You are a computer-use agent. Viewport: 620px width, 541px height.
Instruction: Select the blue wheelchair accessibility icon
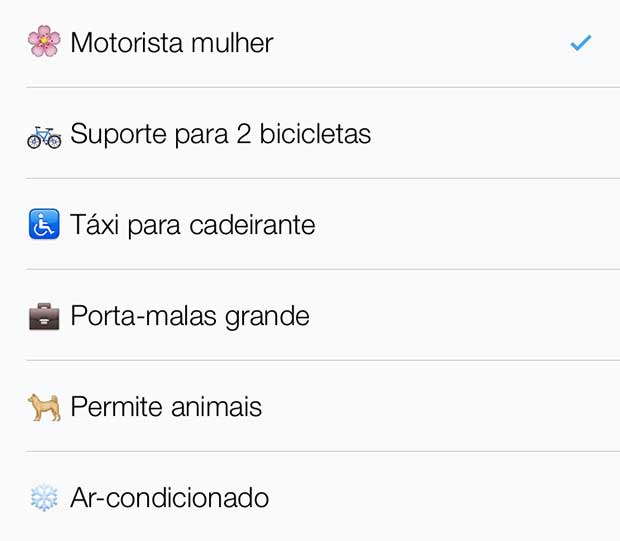click(44, 224)
